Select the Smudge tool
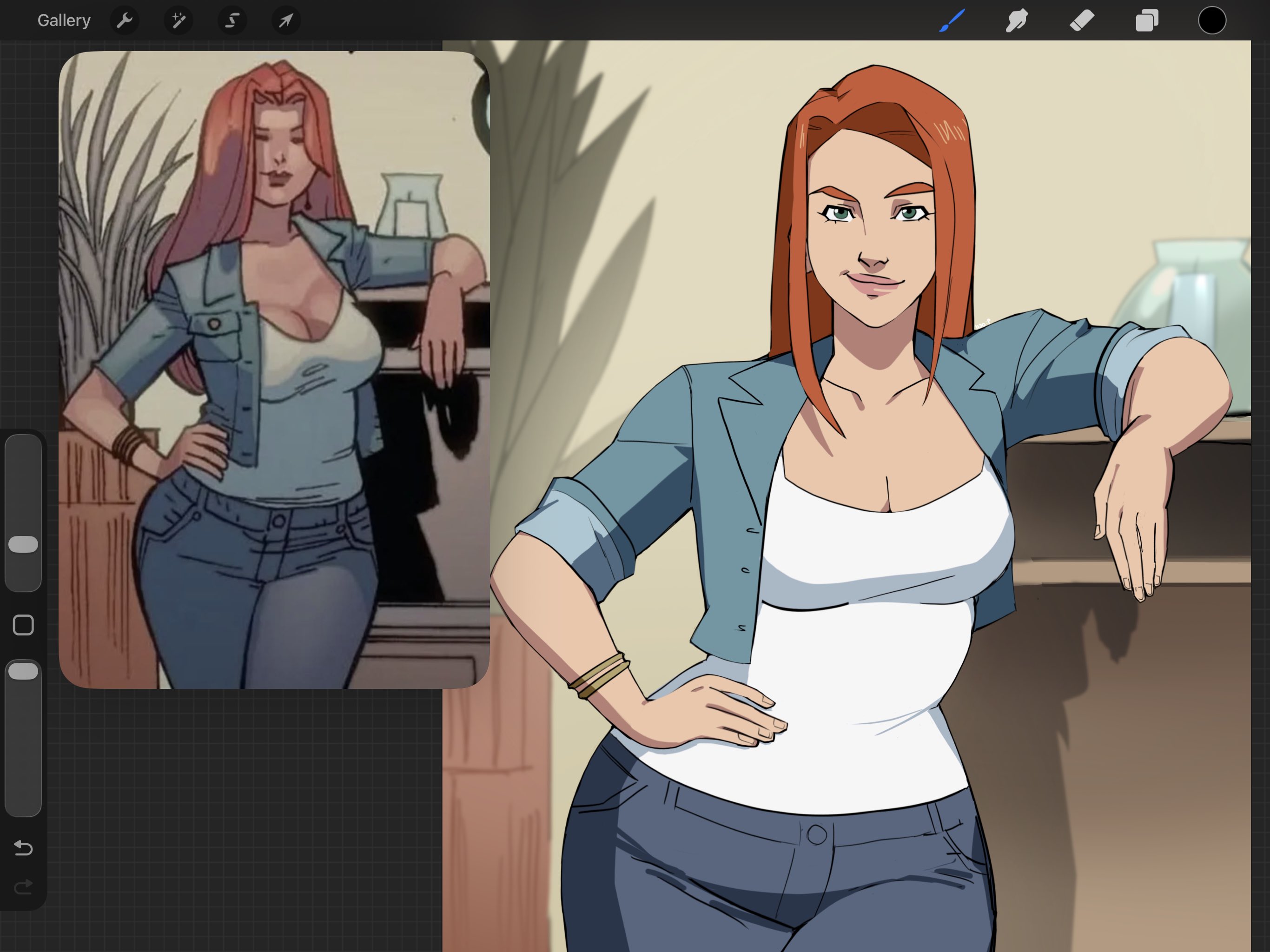Viewport: 1270px width, 952px height. 1016,20
